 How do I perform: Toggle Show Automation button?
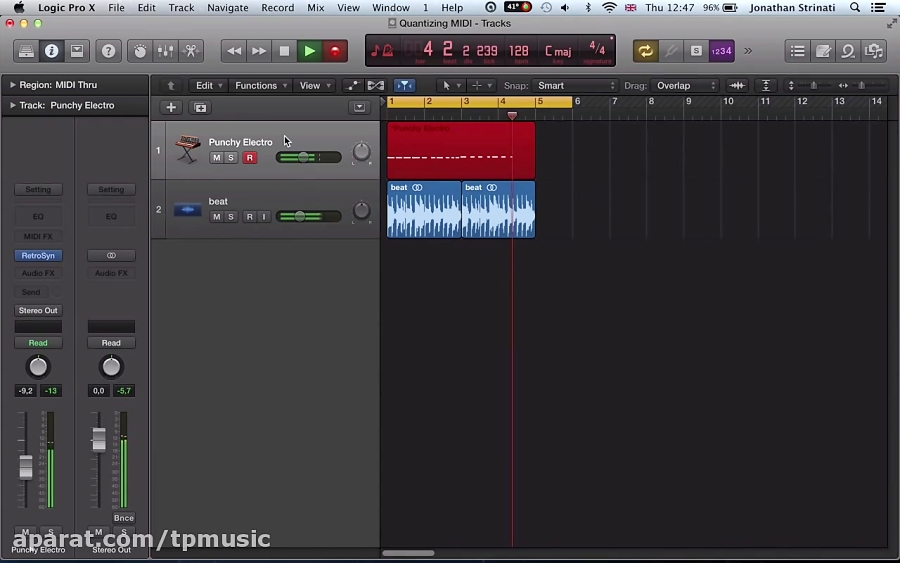click(x=352, y=86)
